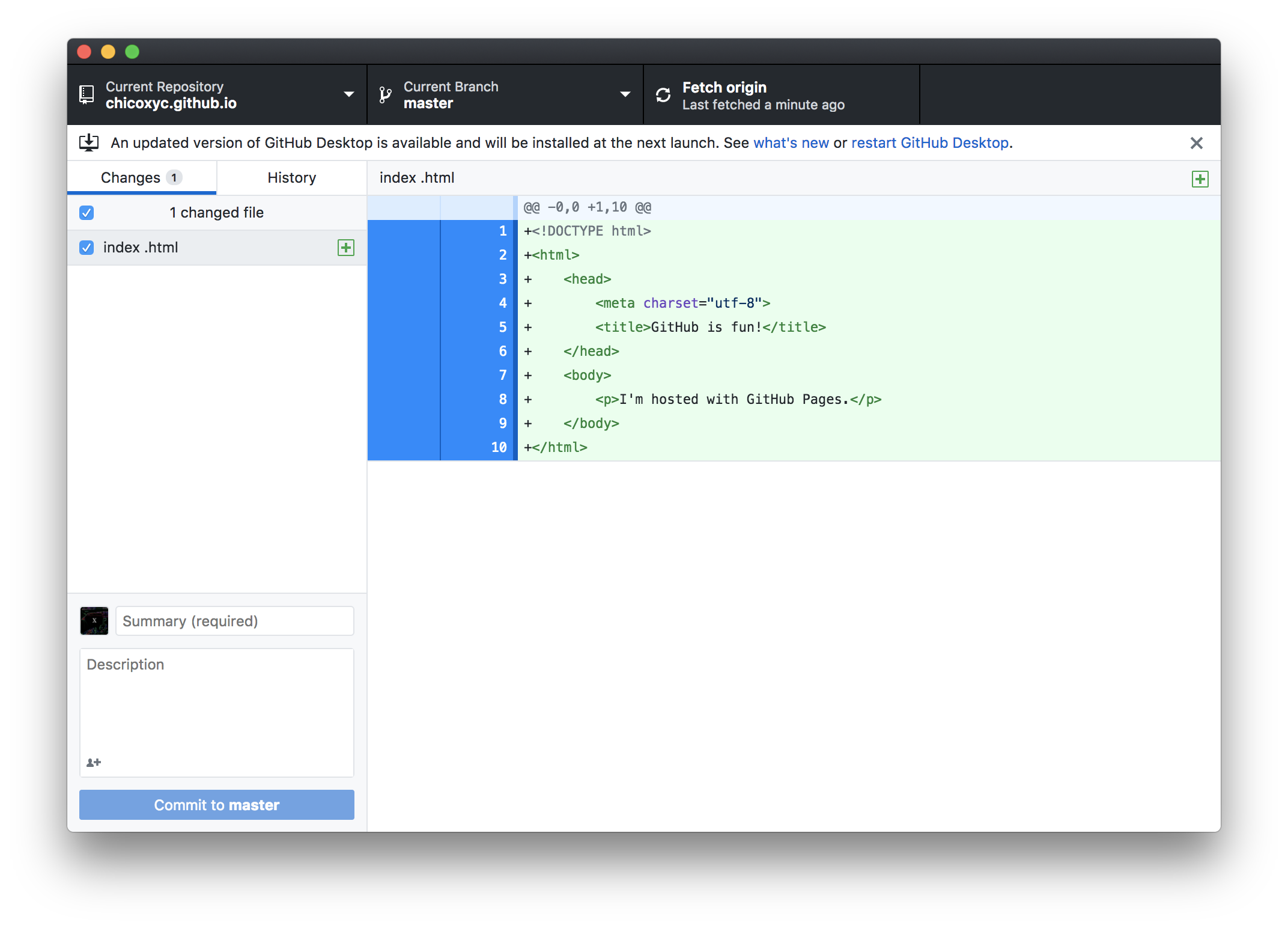Click the user avatar beside Summary field
The image size is (1288, 928).
point(94,621)
